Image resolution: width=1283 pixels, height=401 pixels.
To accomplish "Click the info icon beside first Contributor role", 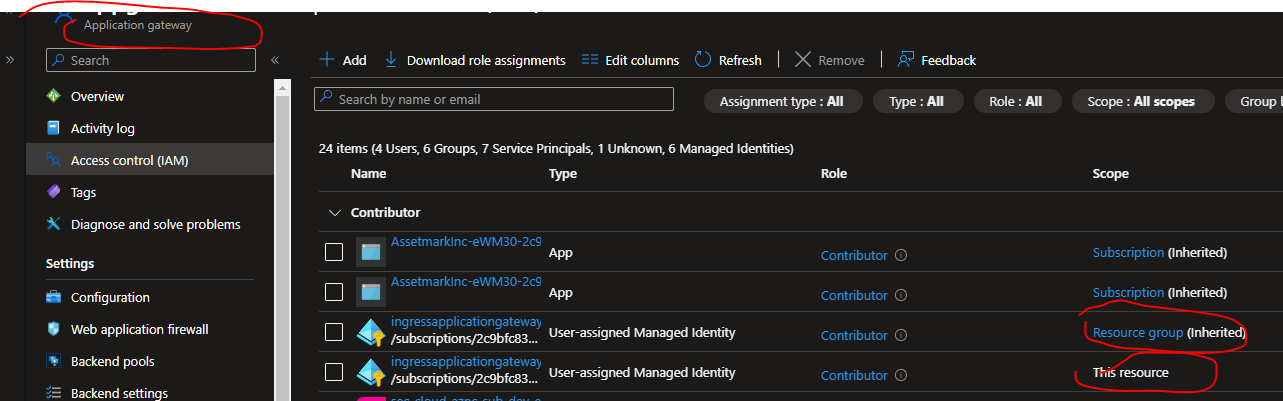I will coord(901,255).
